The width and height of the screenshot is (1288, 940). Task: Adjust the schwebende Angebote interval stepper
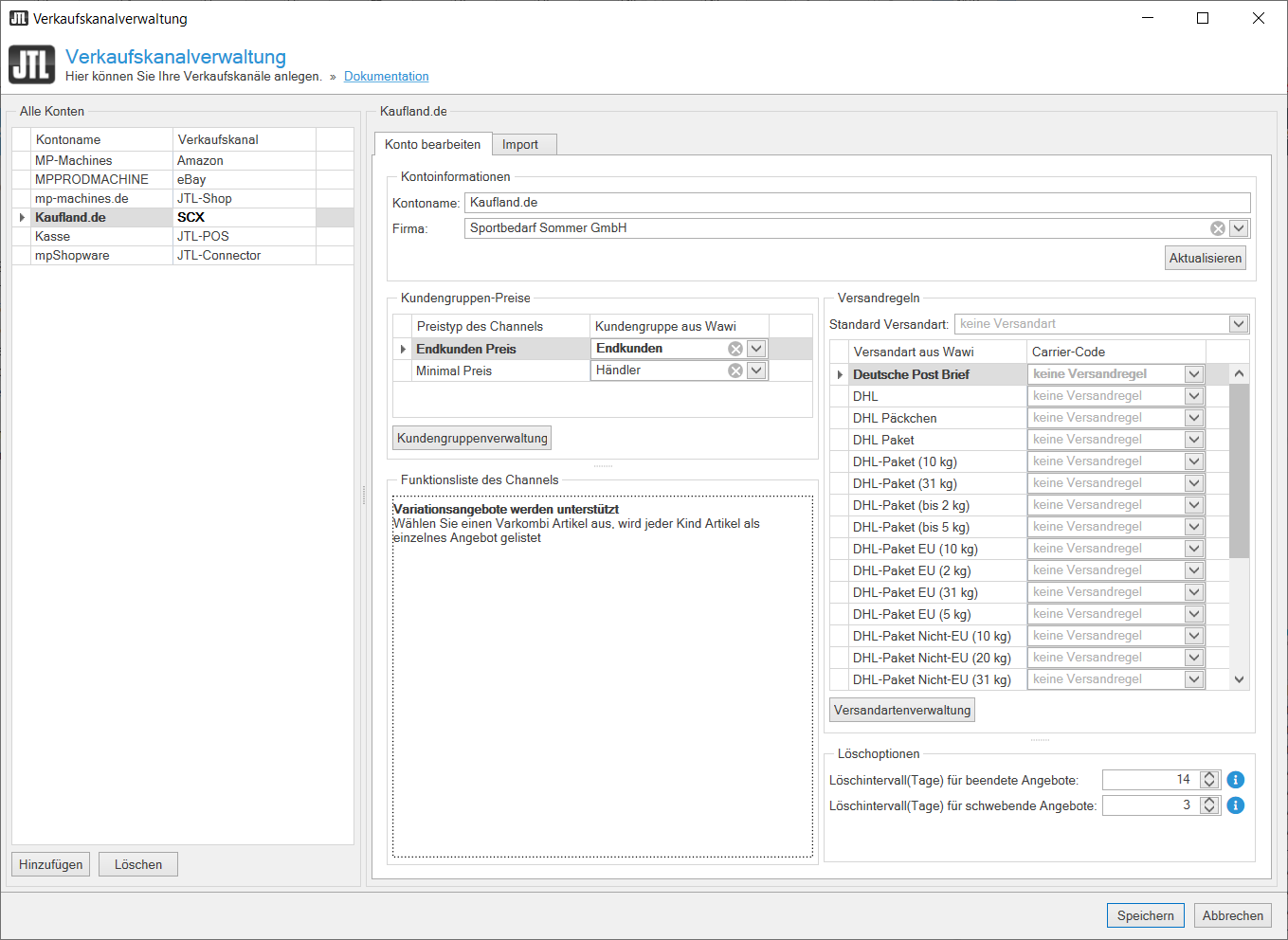point(1209,805)
